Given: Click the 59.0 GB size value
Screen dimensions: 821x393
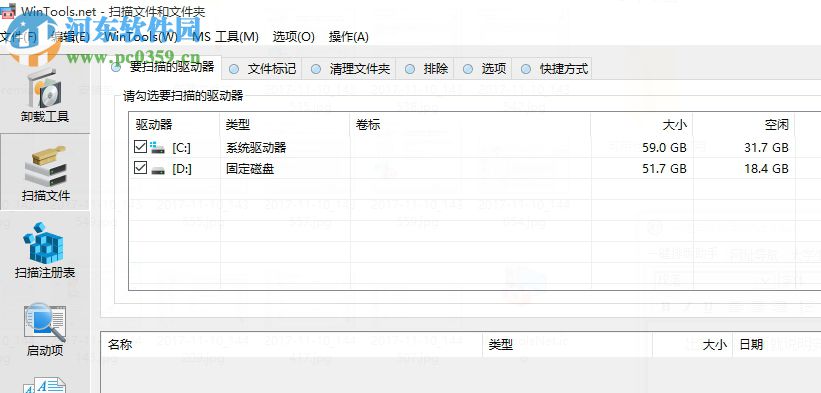Looking at the screenshot, I should coord(664,148).
